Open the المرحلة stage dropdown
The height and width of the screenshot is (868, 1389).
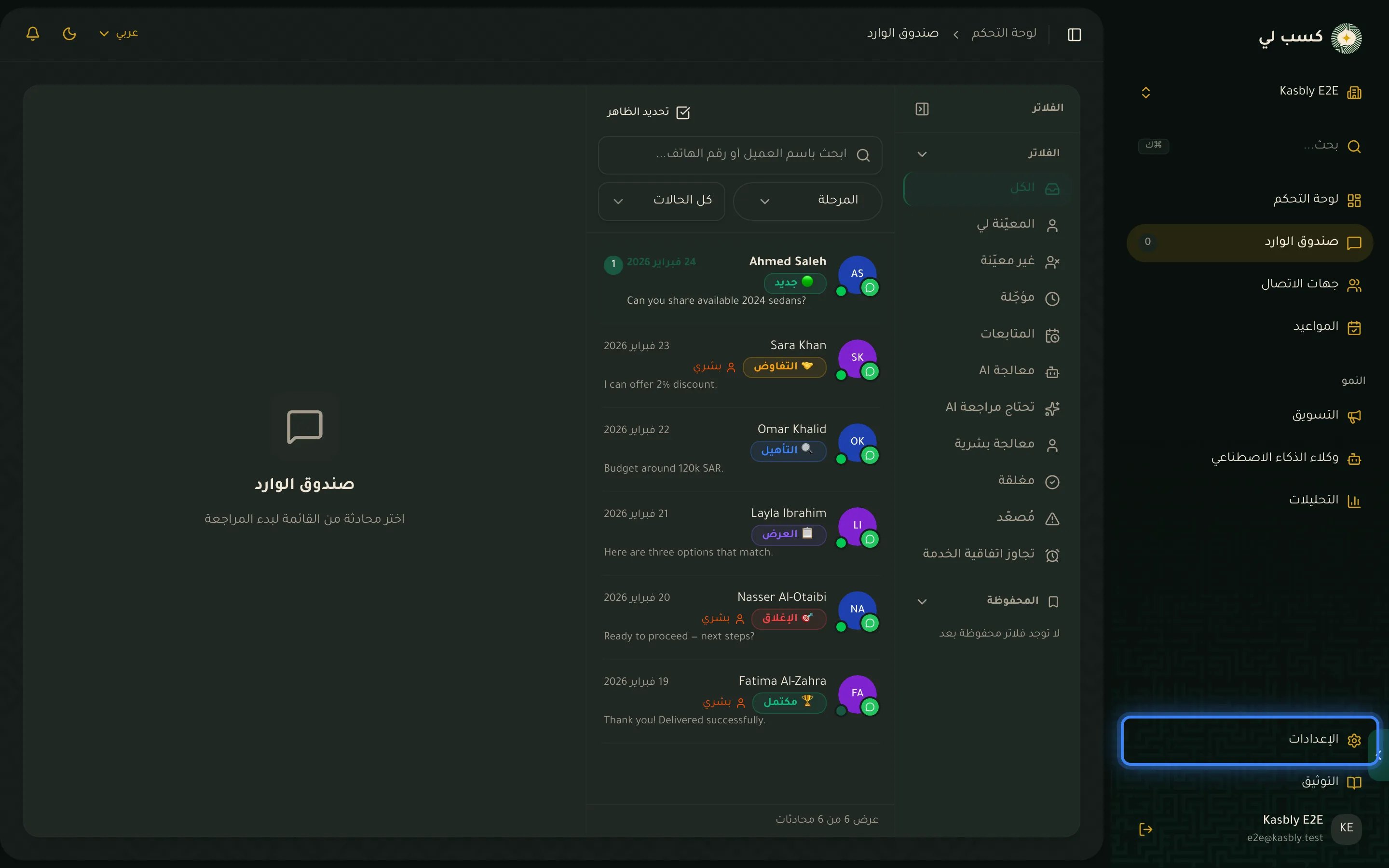pyautogui.click(x=807, y=201)
